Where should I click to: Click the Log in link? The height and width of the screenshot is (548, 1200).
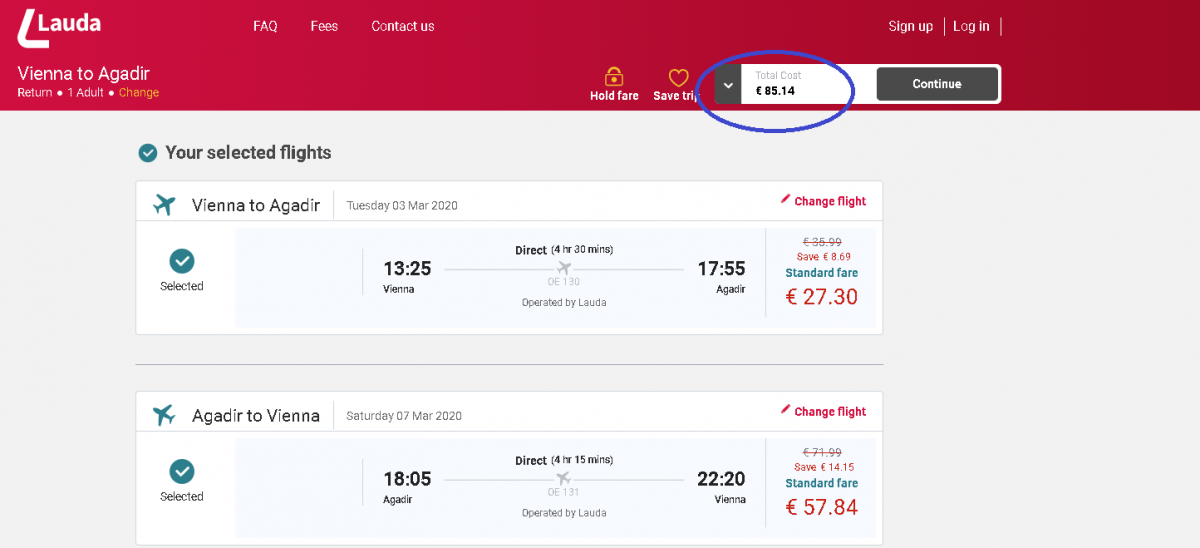pyautogui.click(x=971, y=26)
